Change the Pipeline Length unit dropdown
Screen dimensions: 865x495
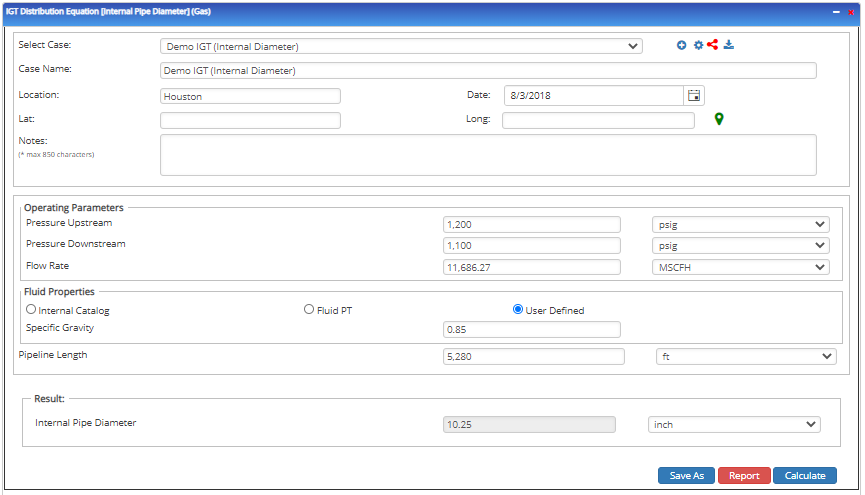pyautogui.click(x=746, y=356)
